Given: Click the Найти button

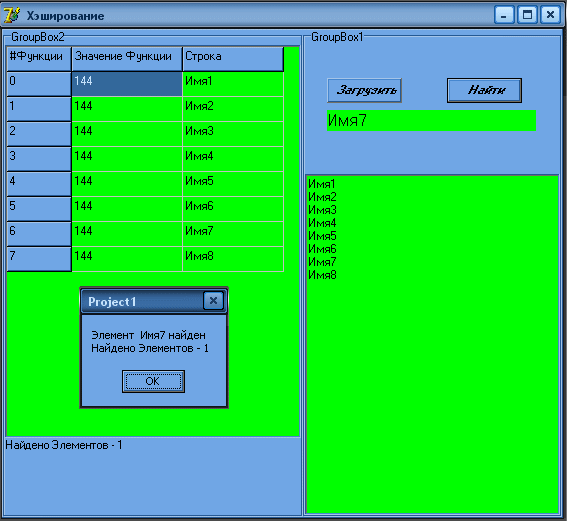Looking at the screenshot, I should point(484,90).
